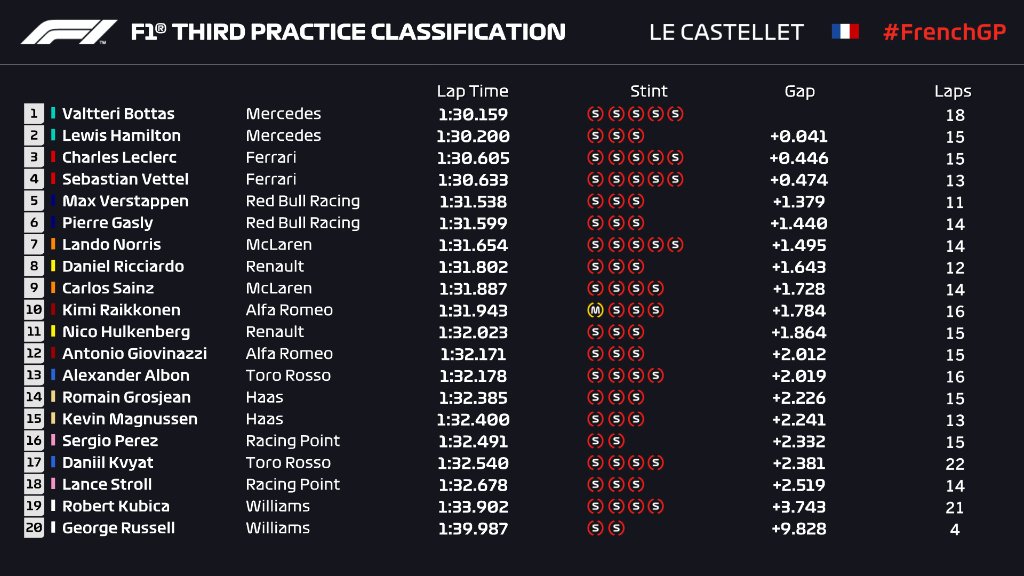
Task: Select the Lap Time column header
Action: [472, 91]
